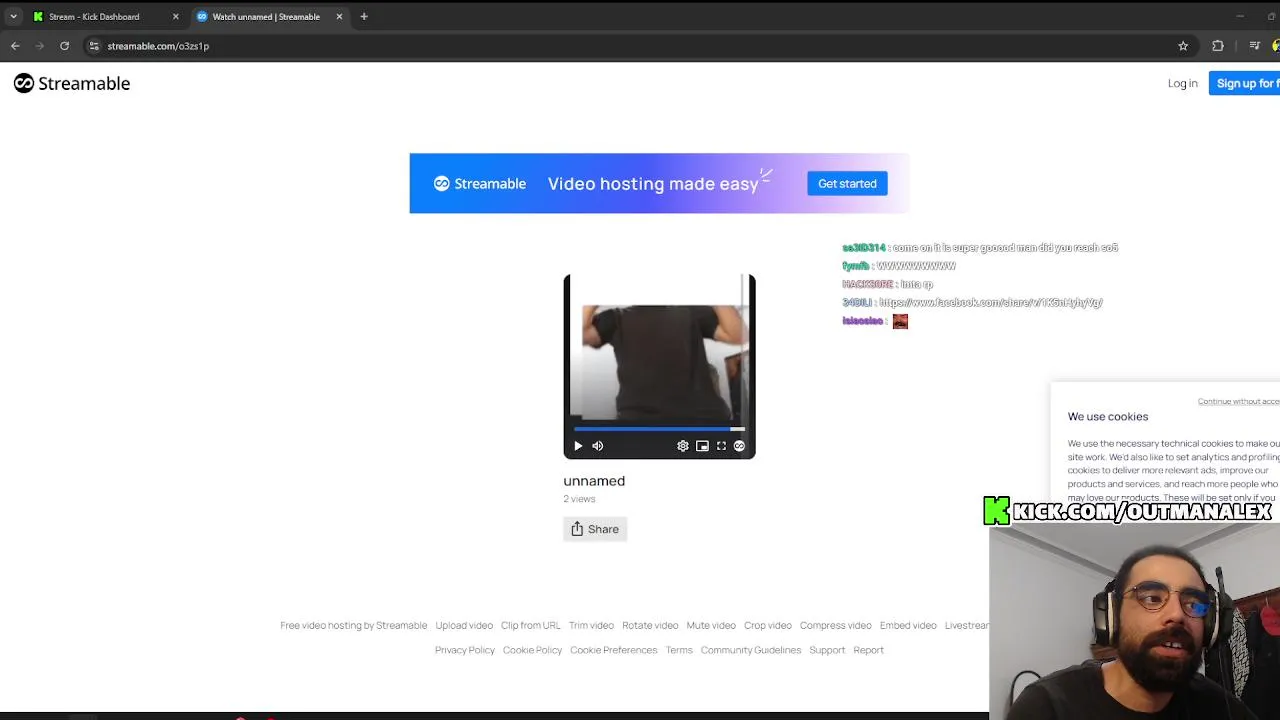Open Upload video footer link

[464, 625]
